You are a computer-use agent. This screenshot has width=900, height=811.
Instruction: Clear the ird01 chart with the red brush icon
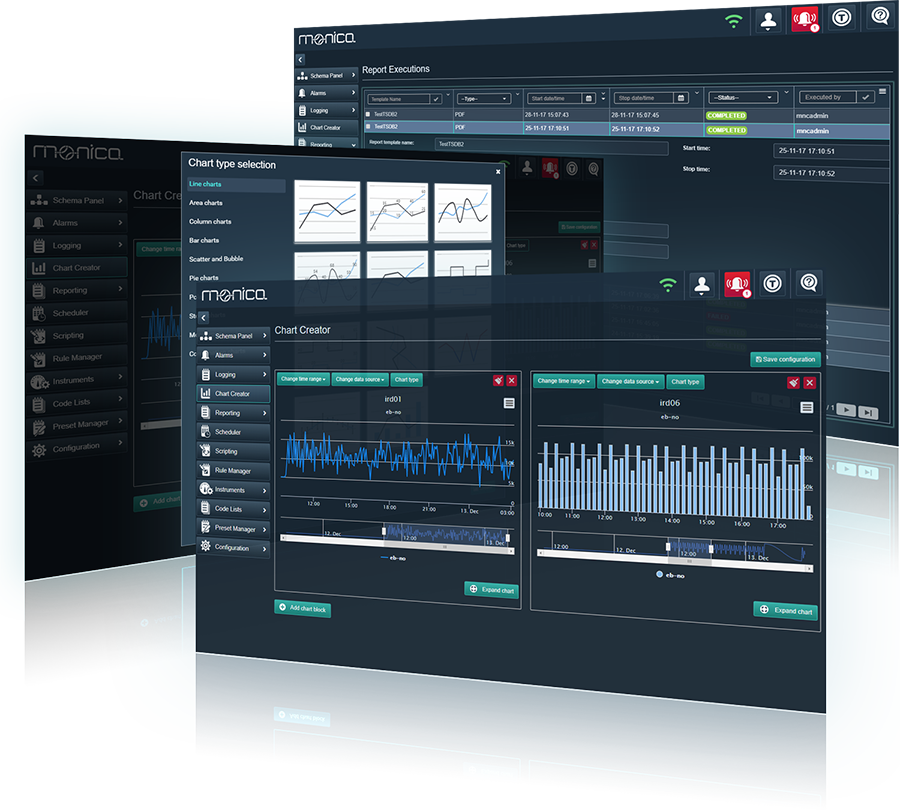(x=498, y=381)
